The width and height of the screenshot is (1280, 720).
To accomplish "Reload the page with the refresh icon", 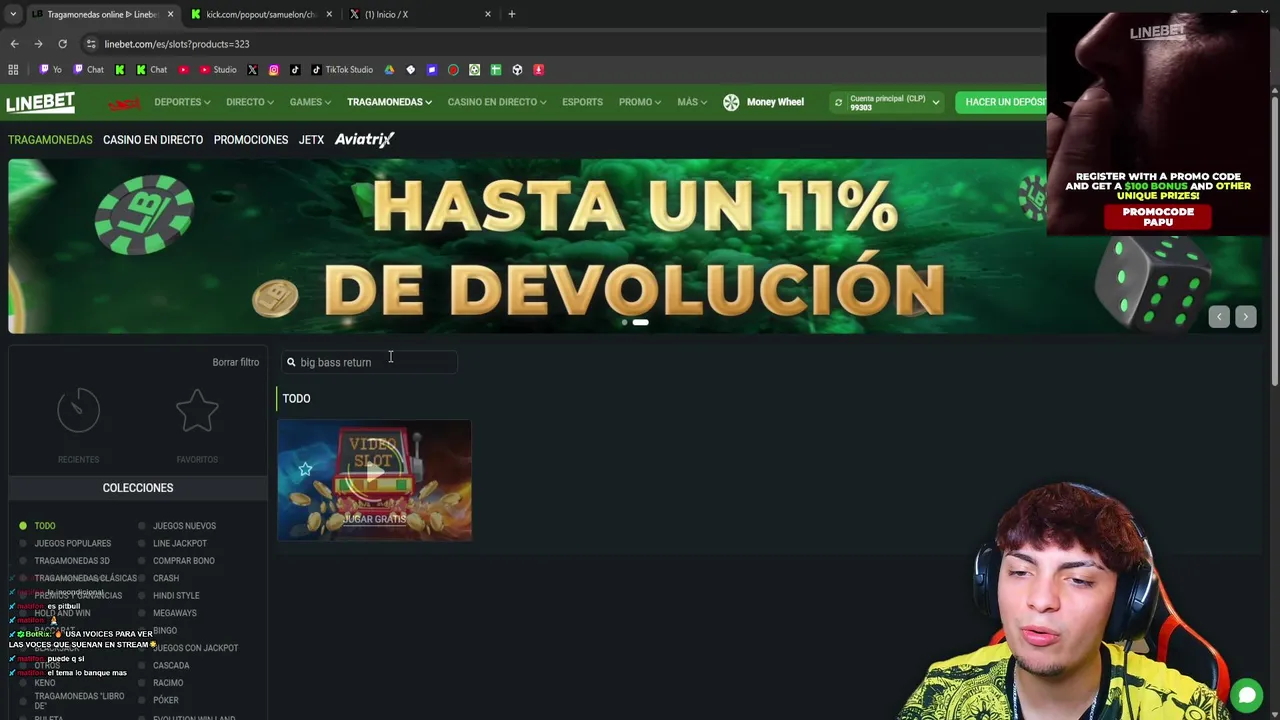I will [x=62, y=44].
